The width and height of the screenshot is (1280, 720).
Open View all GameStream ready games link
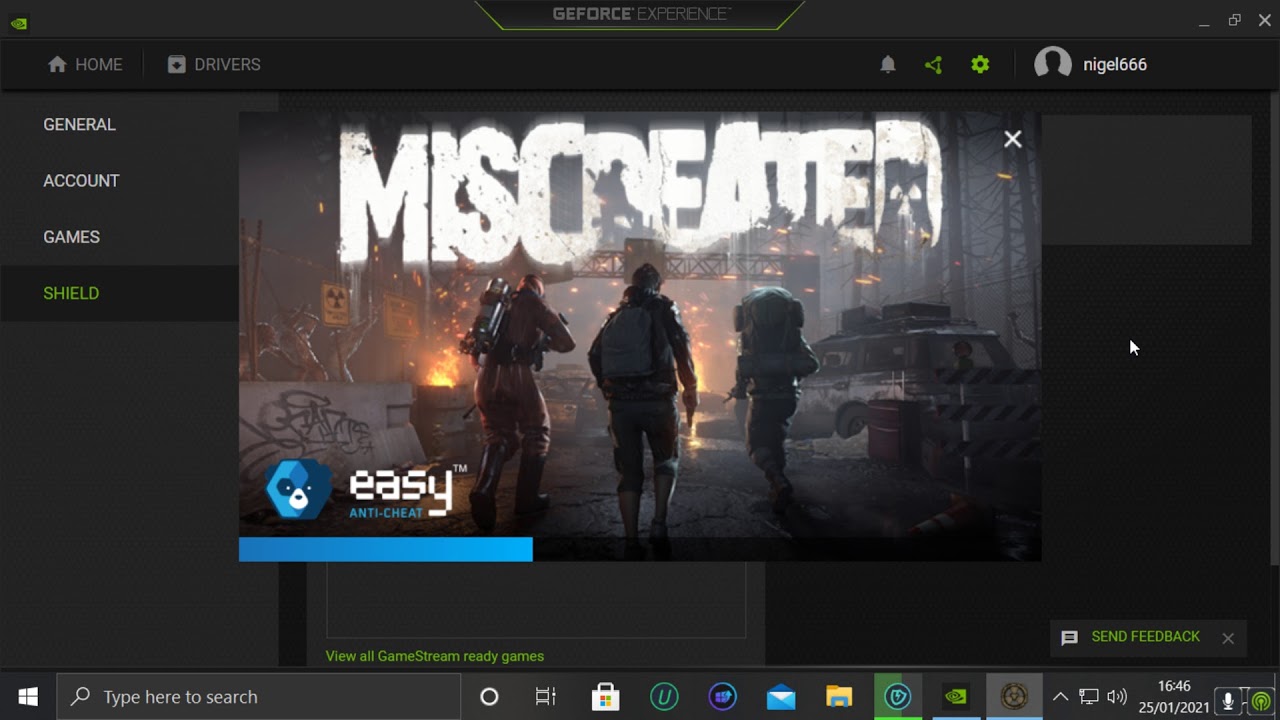(x=434, y=656)
